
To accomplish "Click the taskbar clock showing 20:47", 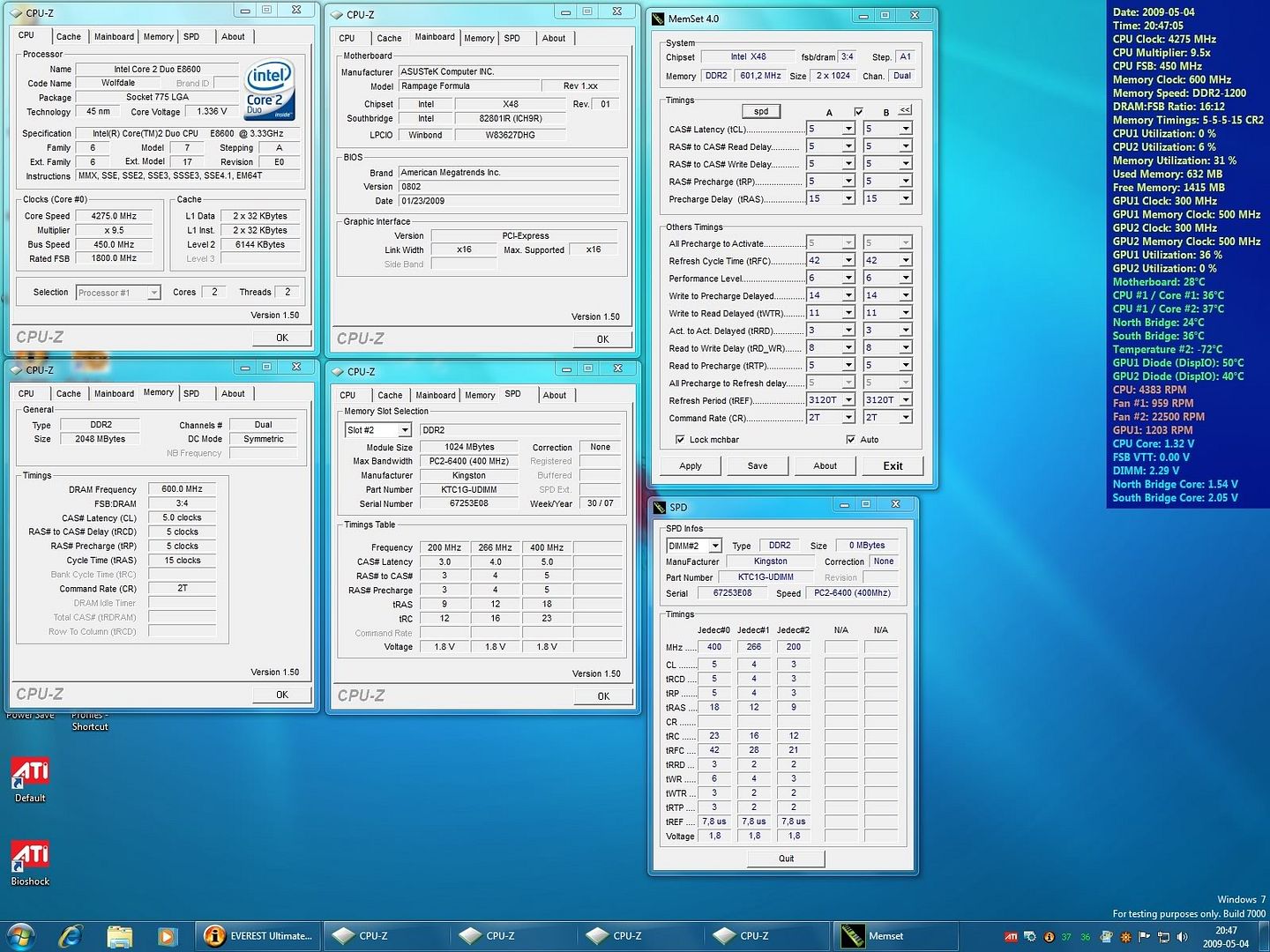I will 1226,937.
